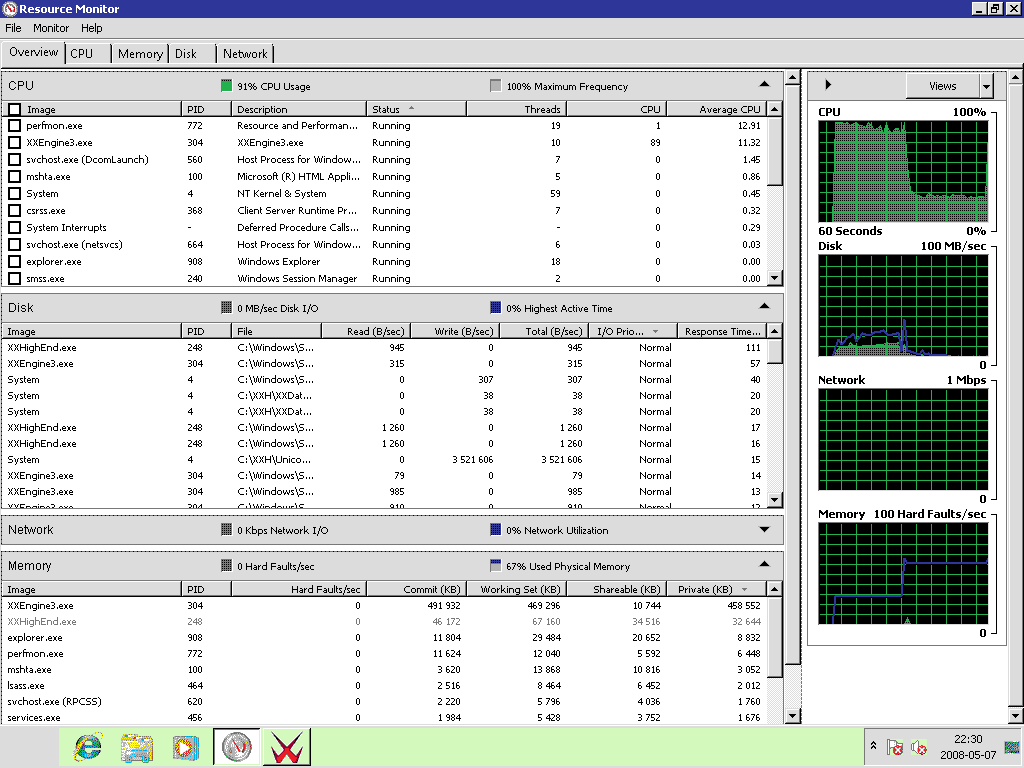Collapse the Memory section arrow
Screen dimensions: 1024x768
pos(764,564)
